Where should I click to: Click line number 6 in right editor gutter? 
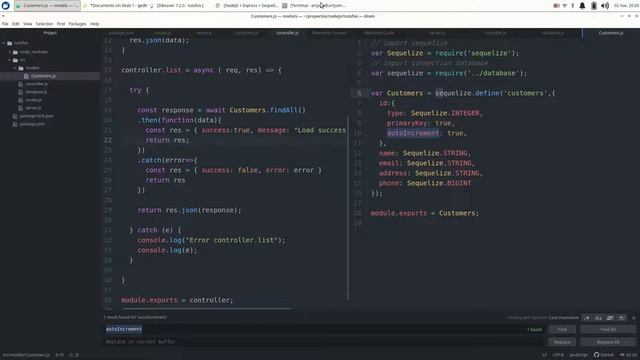pos(359,93)
